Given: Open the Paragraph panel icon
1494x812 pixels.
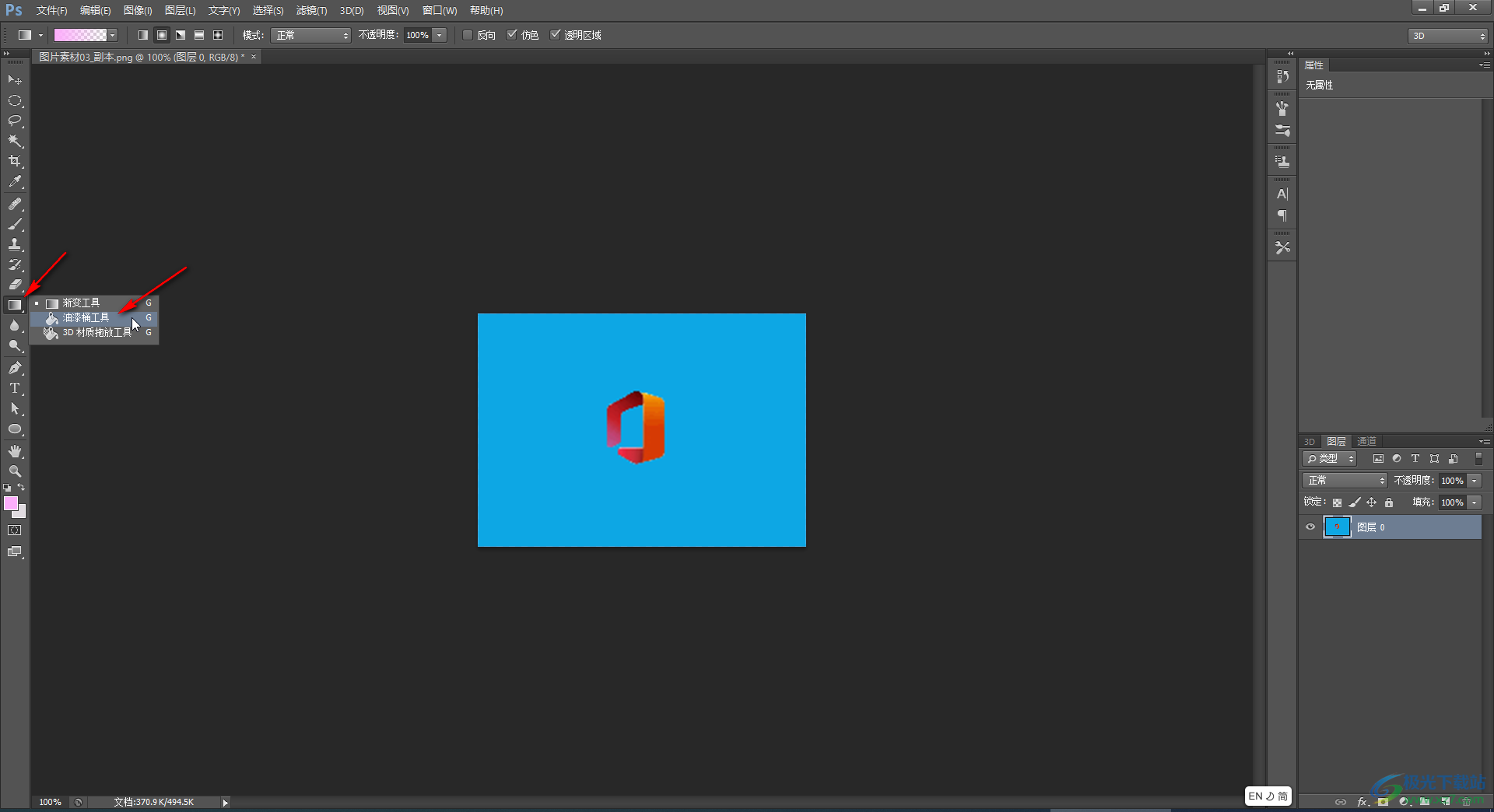Looking at the screenshot, I should (x=1282, y=215).
